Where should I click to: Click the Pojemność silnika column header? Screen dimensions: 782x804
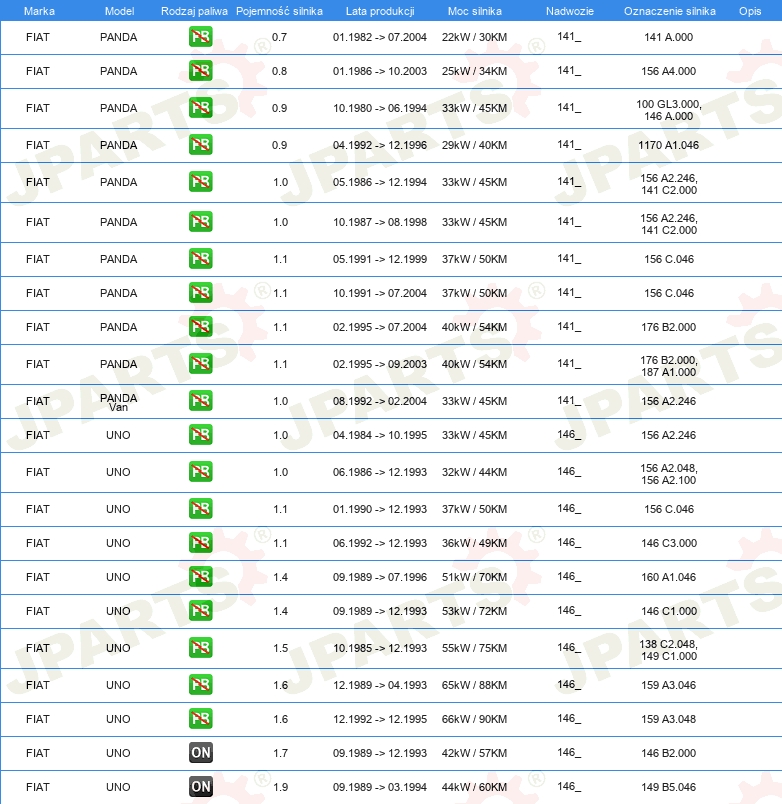click(x=279, y=11)
